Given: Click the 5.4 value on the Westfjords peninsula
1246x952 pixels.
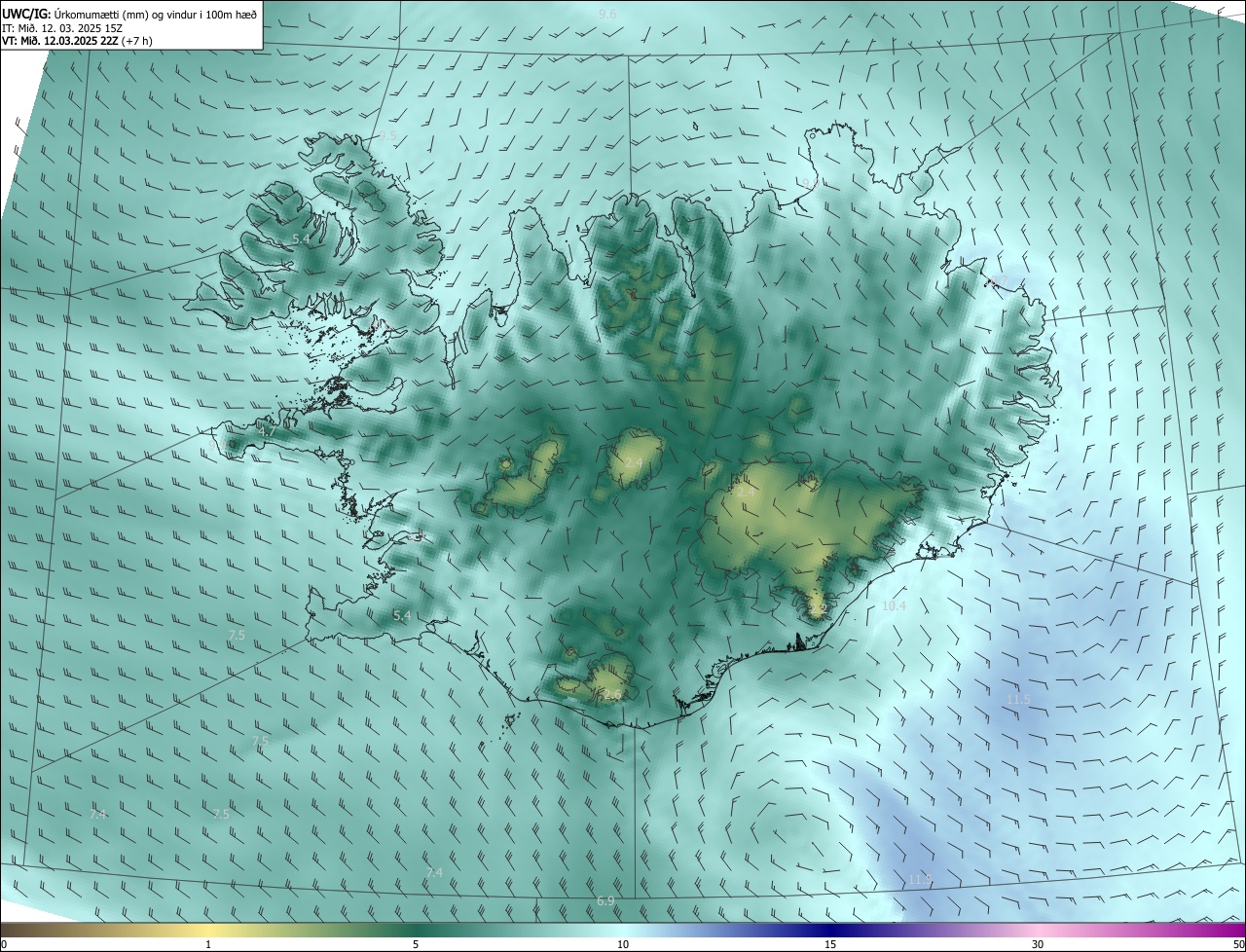Looking at the screenshot, I should [301, 238].
